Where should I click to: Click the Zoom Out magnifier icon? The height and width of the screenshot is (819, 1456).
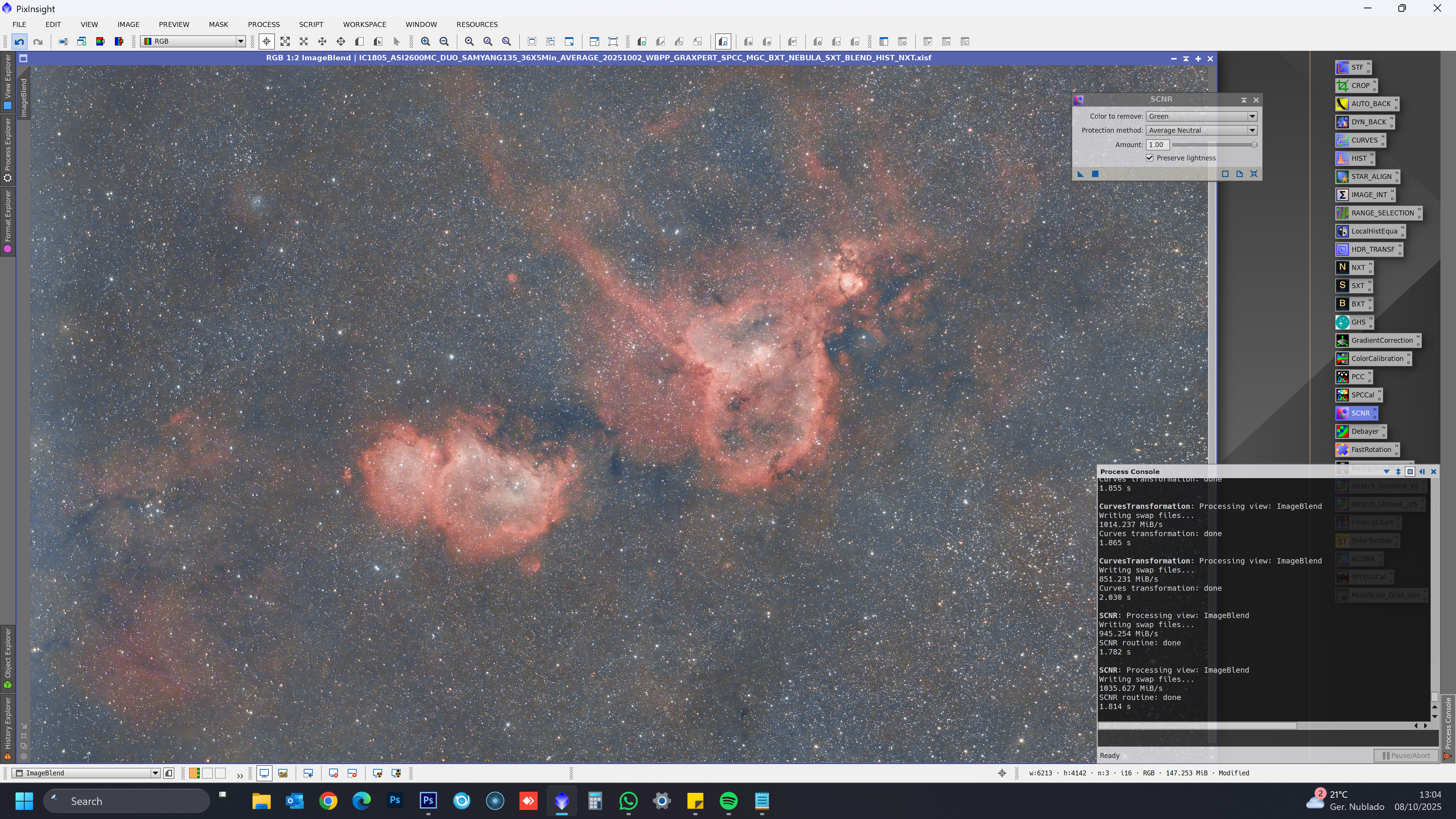click(444, 41)
